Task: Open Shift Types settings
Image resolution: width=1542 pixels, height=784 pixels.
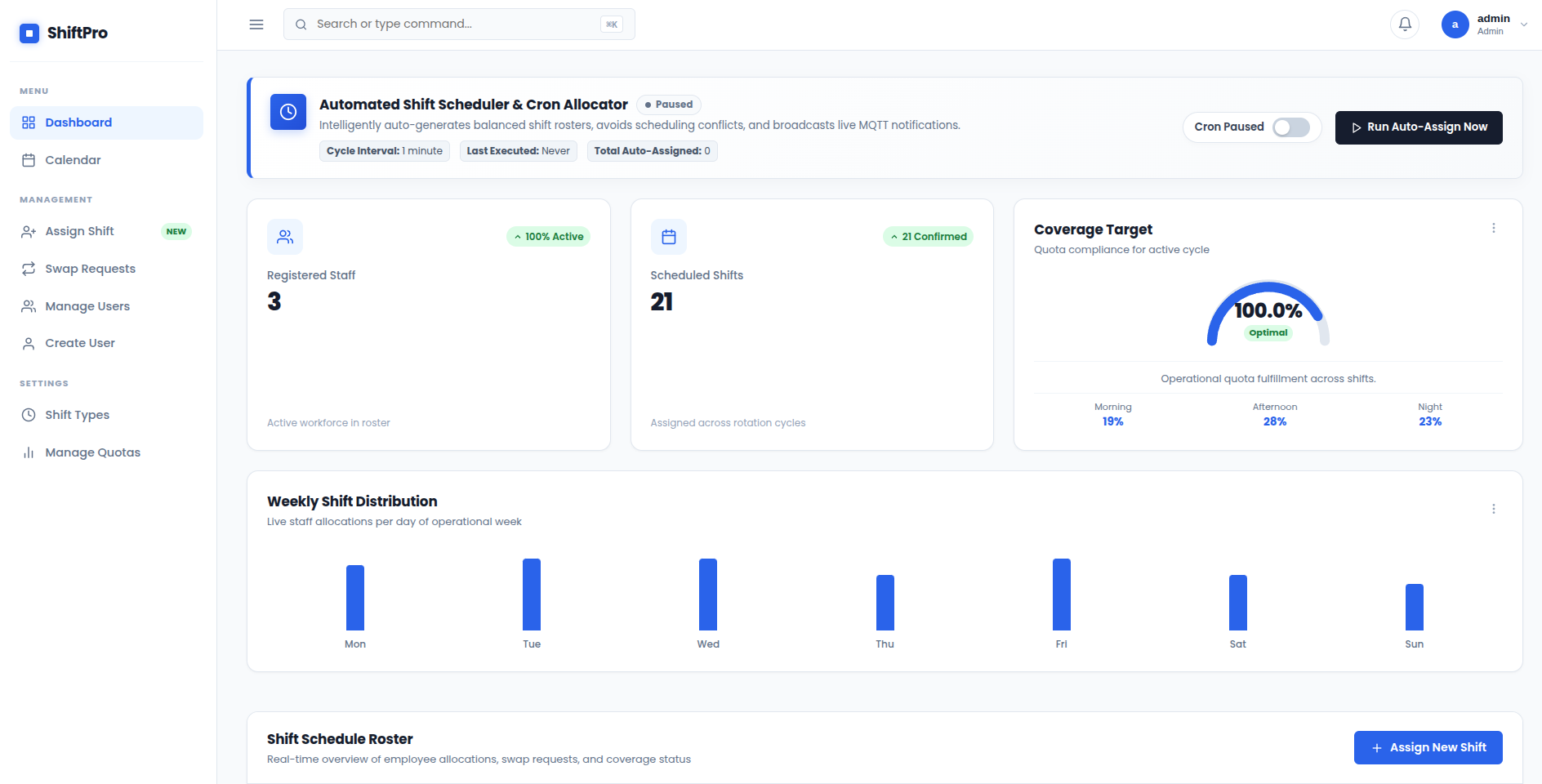Action: tap(106, 415)
